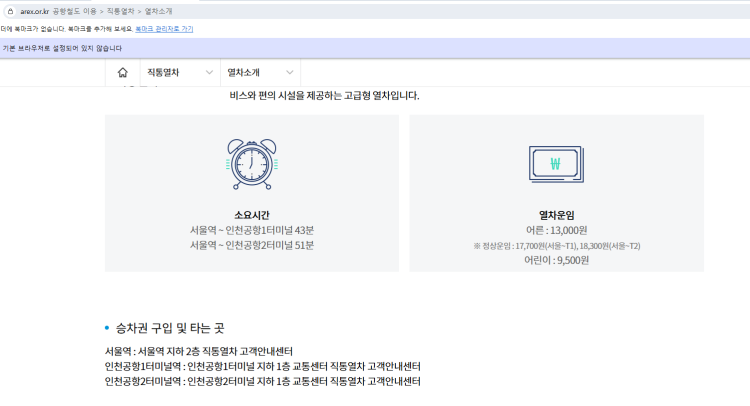Click the 인천공항2터미널역 교통센터 line
This screenshot has width=750, height=406.
pyautogui.click(x=263, y=381)
